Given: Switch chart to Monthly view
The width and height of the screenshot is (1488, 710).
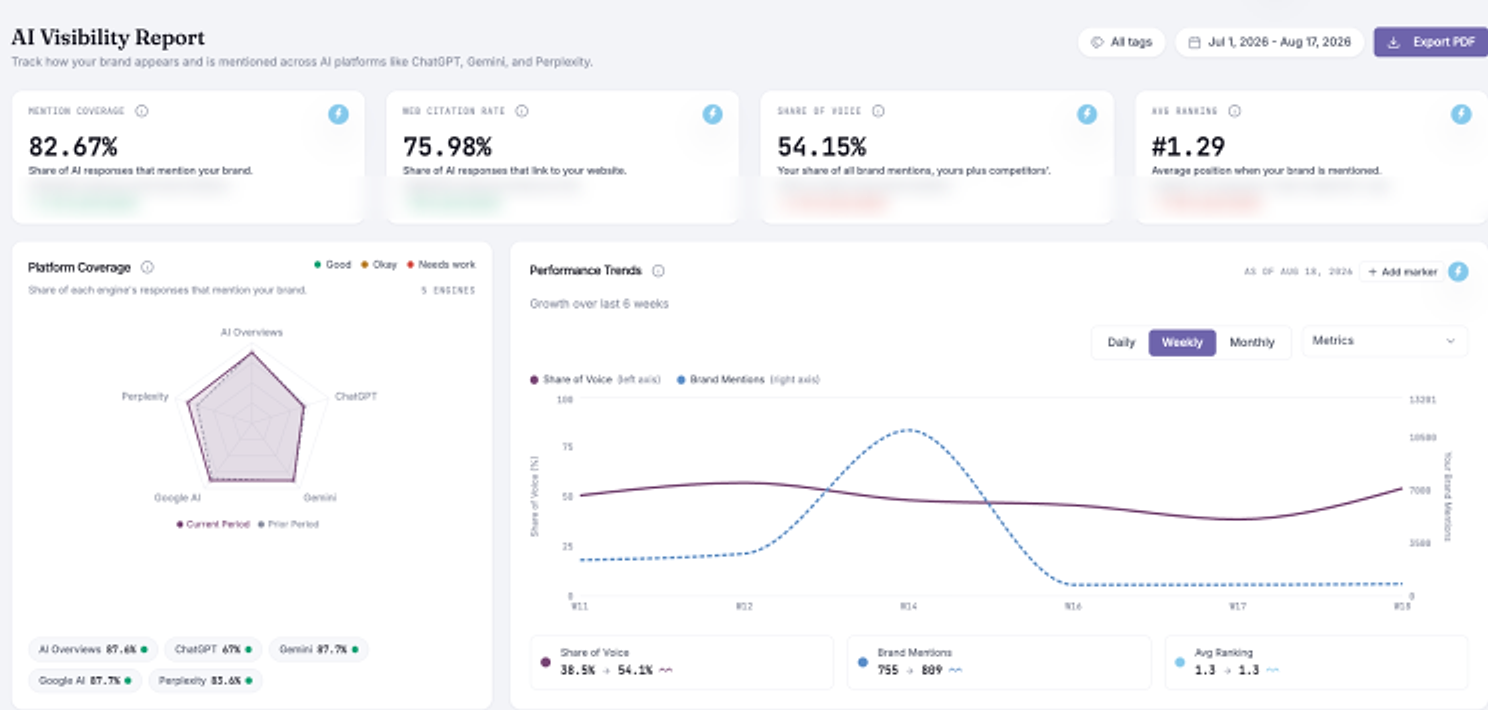Looking at the screenshot, I should click(1252, 342).
